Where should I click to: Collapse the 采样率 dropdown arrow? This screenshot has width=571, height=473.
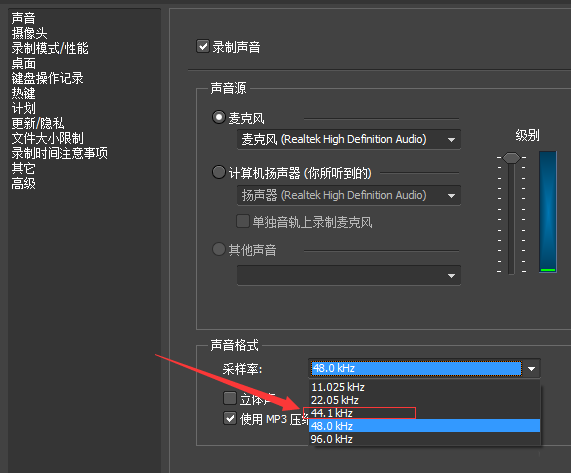(x=532, y=369)
